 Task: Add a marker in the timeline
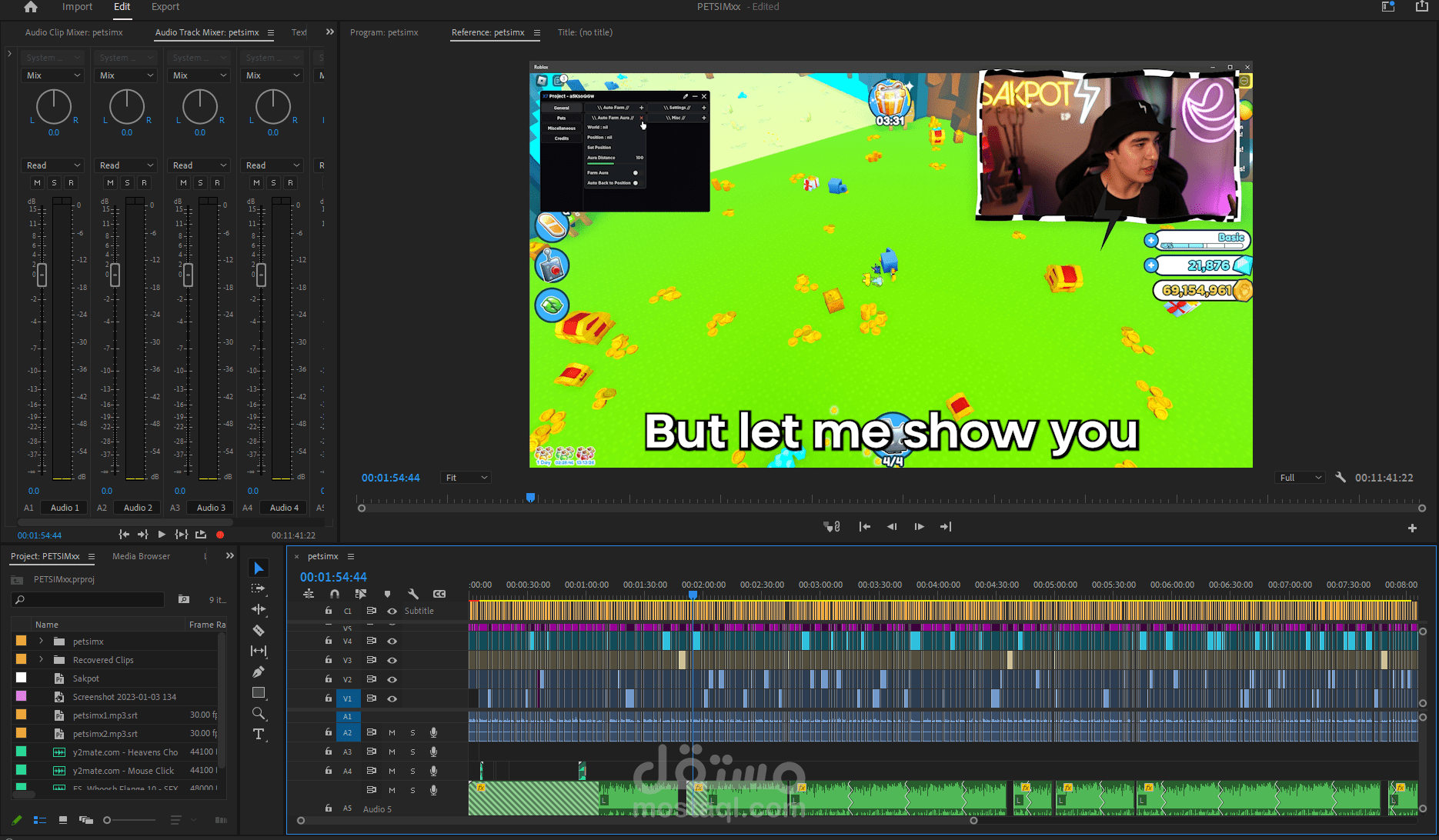pyautogui.click(x=387, y=594)
